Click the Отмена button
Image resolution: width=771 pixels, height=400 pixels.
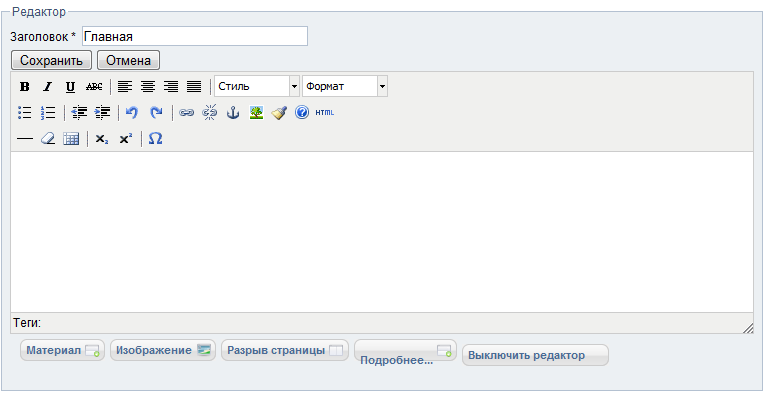tap(128, 61)
